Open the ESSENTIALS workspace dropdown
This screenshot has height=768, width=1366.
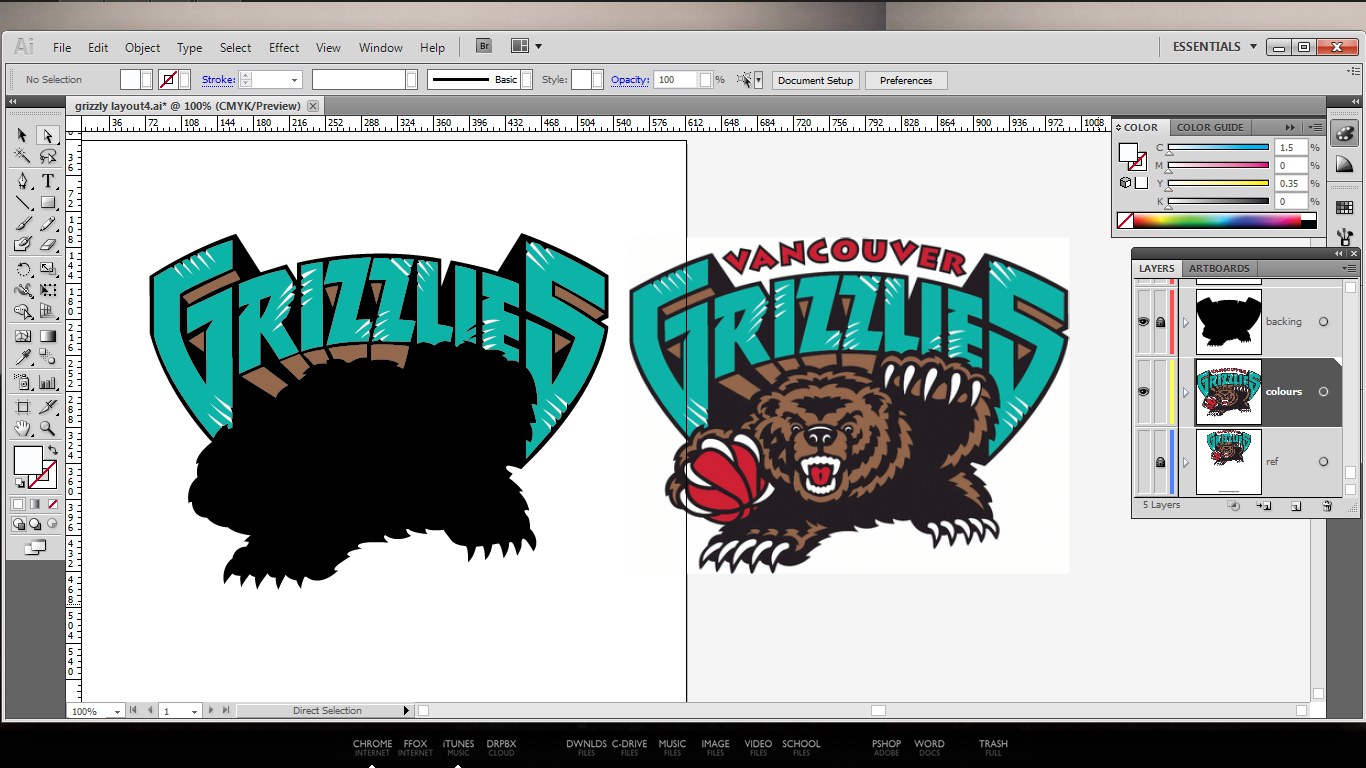(1214, 46)
